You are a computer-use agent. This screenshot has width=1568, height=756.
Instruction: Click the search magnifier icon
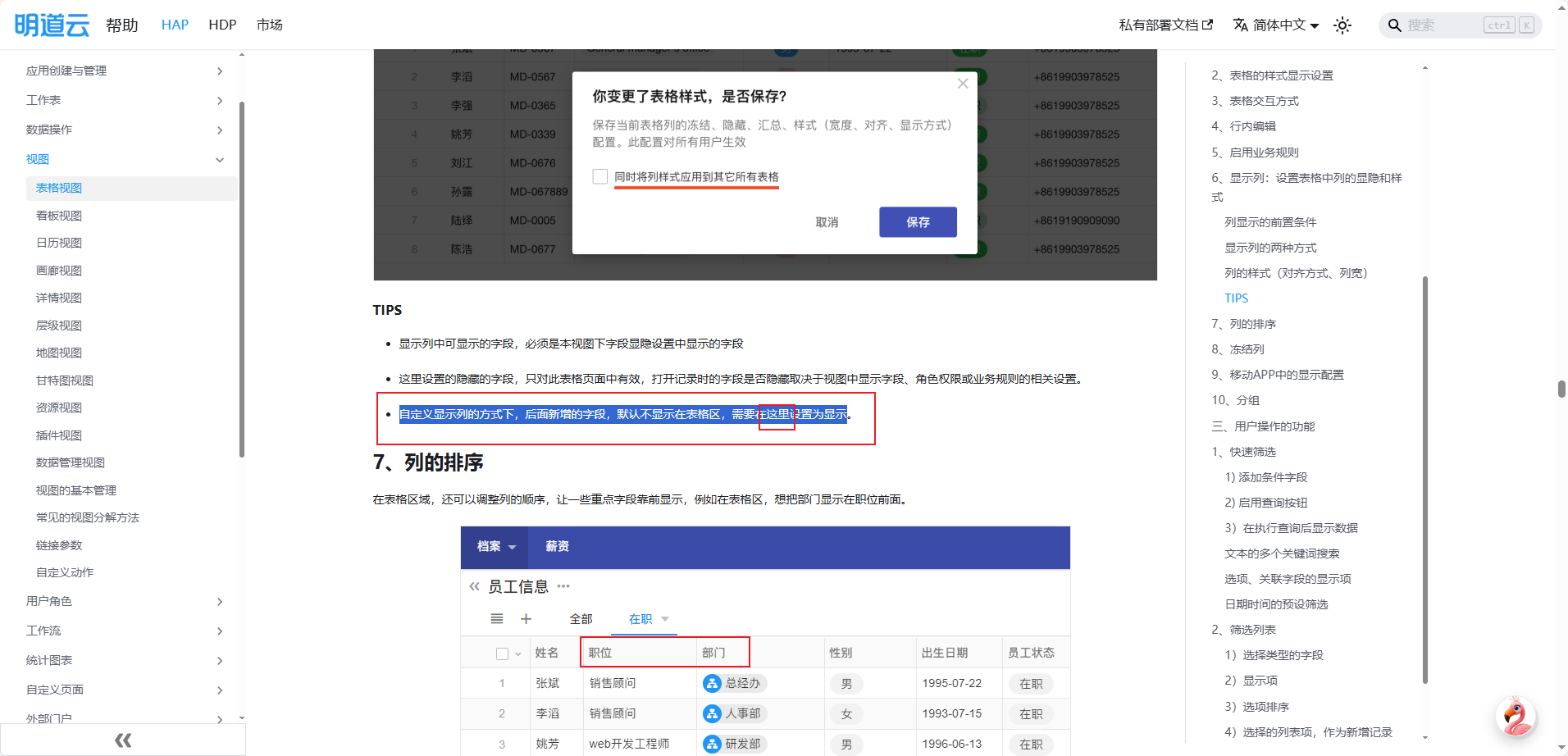(x=1394, y=25)
